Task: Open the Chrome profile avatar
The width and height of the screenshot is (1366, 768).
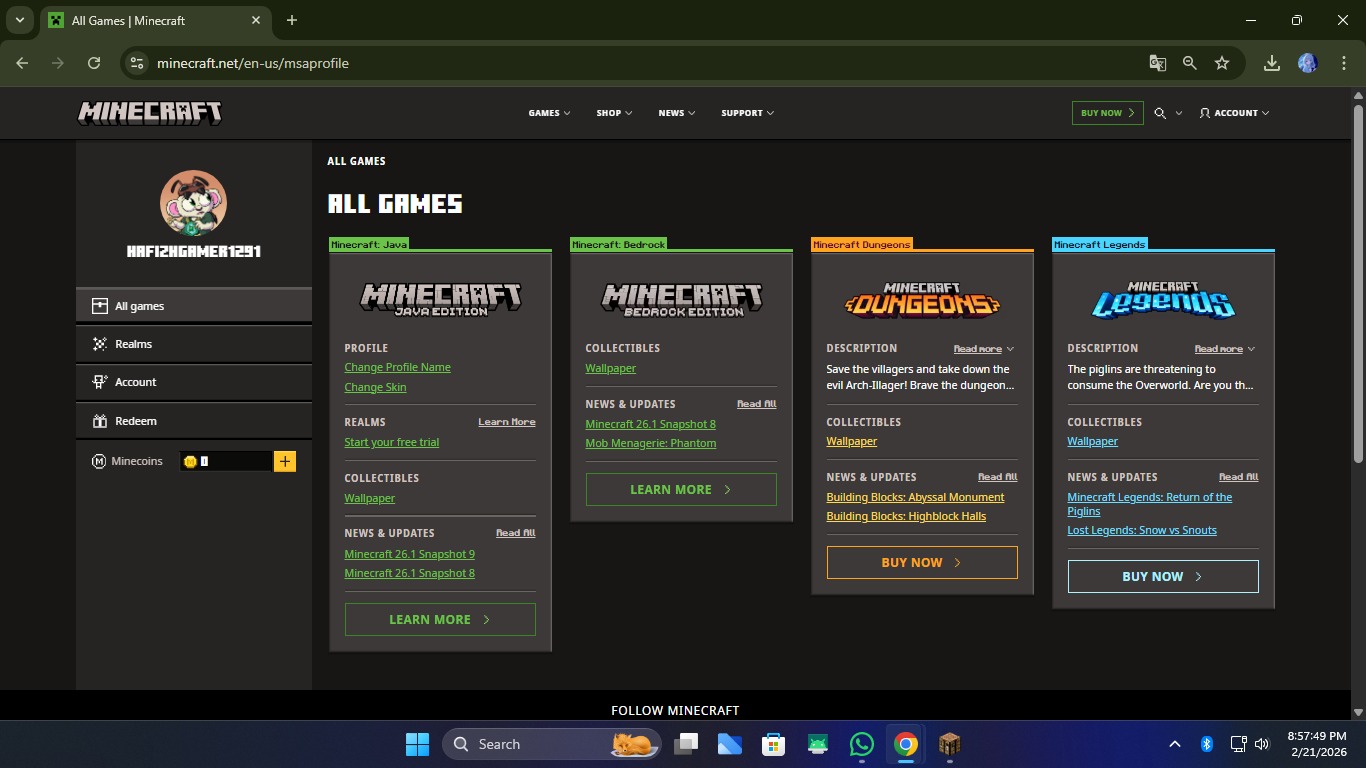Action: (1307, 63)
